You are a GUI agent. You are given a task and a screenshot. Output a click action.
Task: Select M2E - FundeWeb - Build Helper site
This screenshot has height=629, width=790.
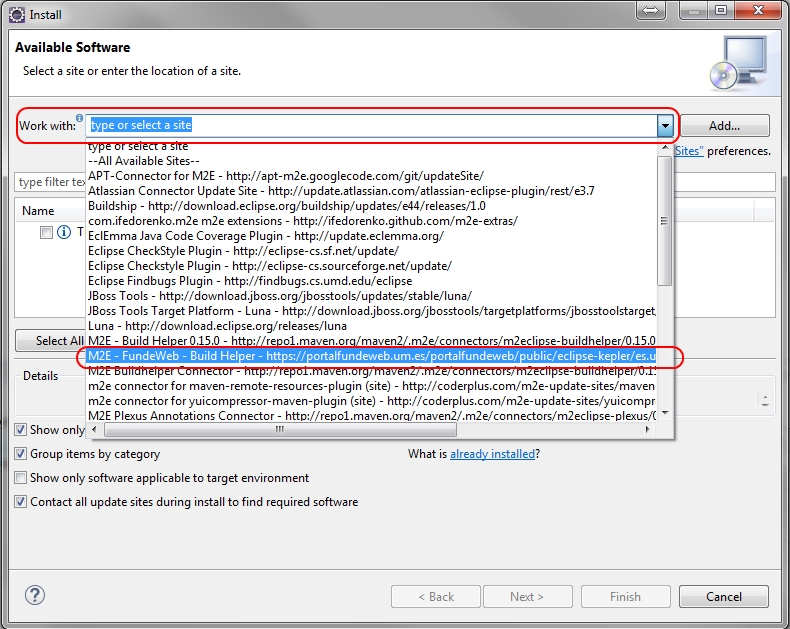pyautogui.click(x=372, y=356)
